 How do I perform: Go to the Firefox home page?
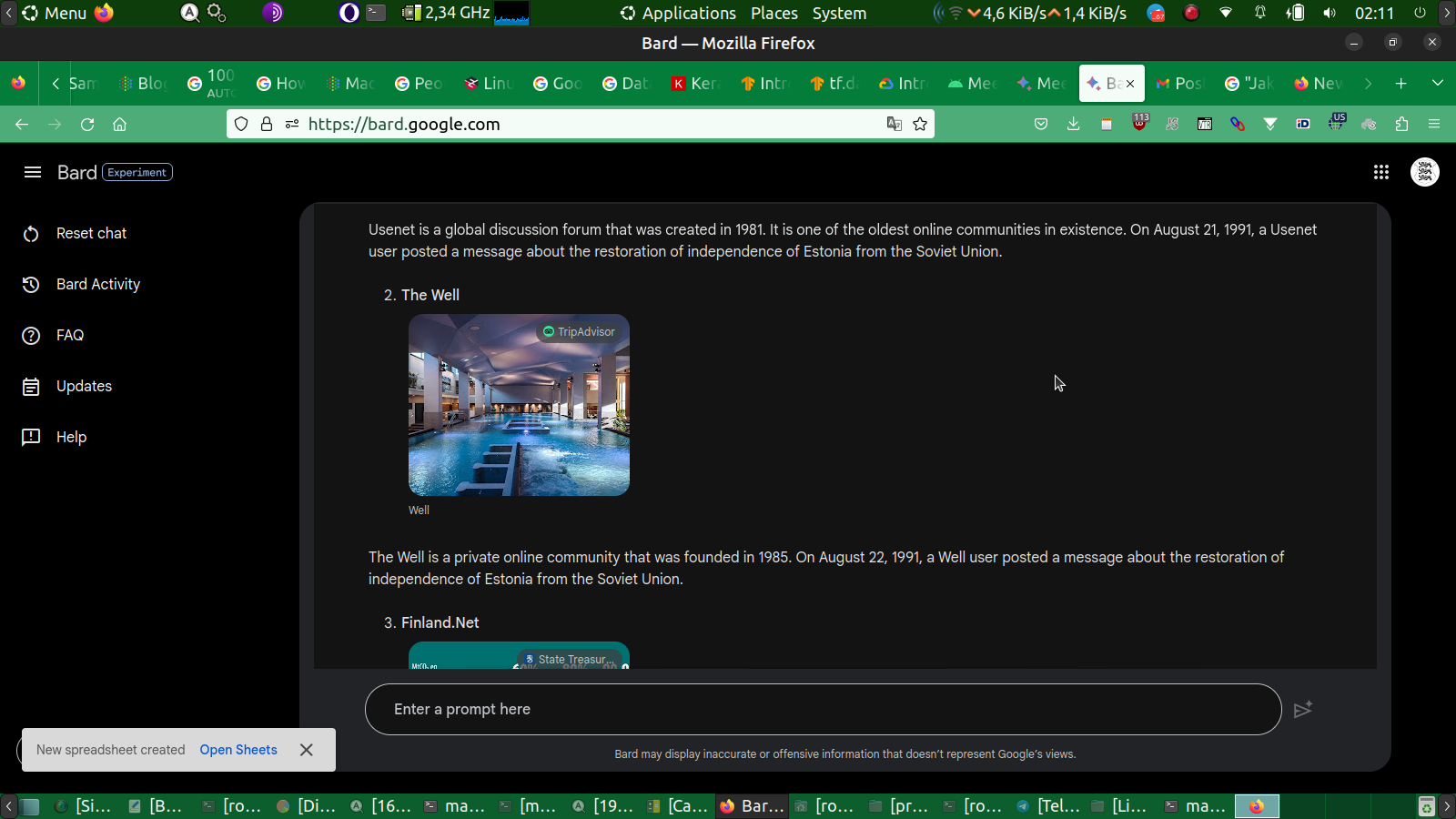[119, 125]
